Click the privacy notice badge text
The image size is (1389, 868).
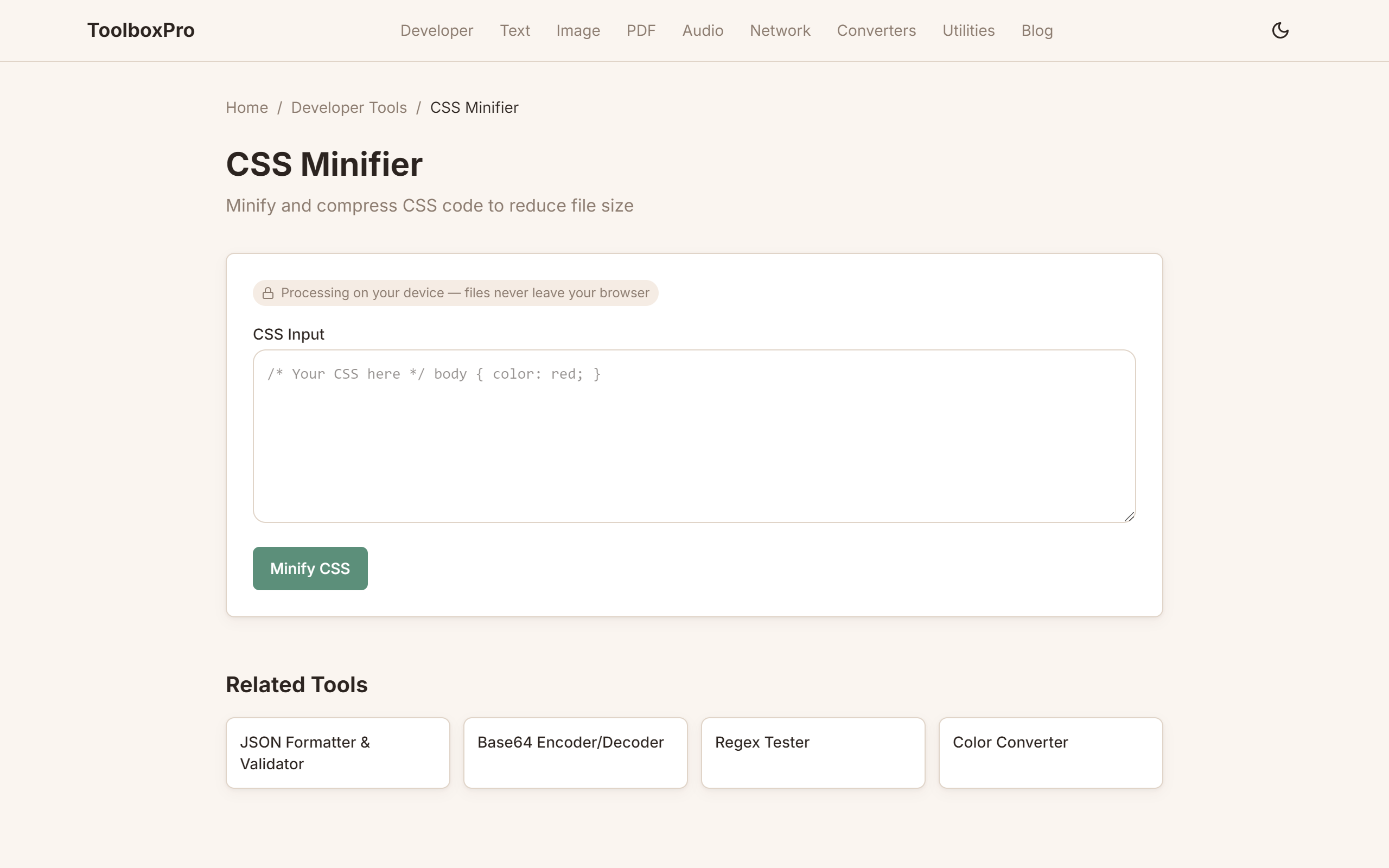(x=465, y=293)
